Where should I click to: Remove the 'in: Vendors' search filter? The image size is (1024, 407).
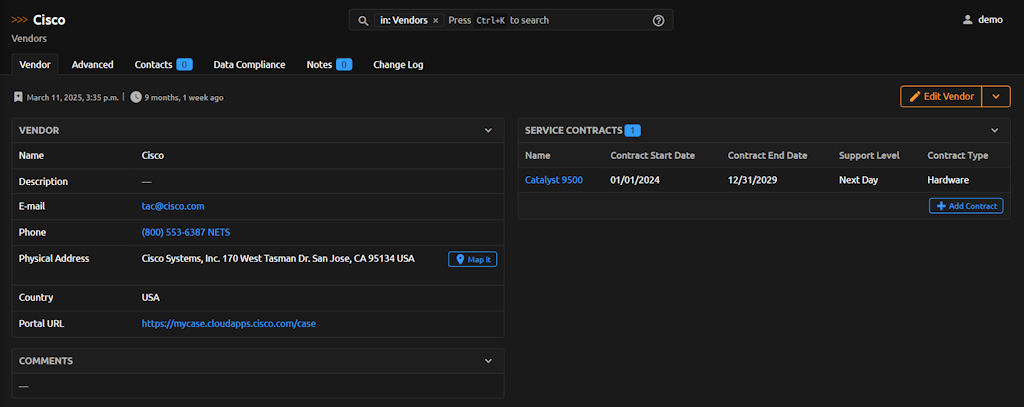click(x=436, y=20)
